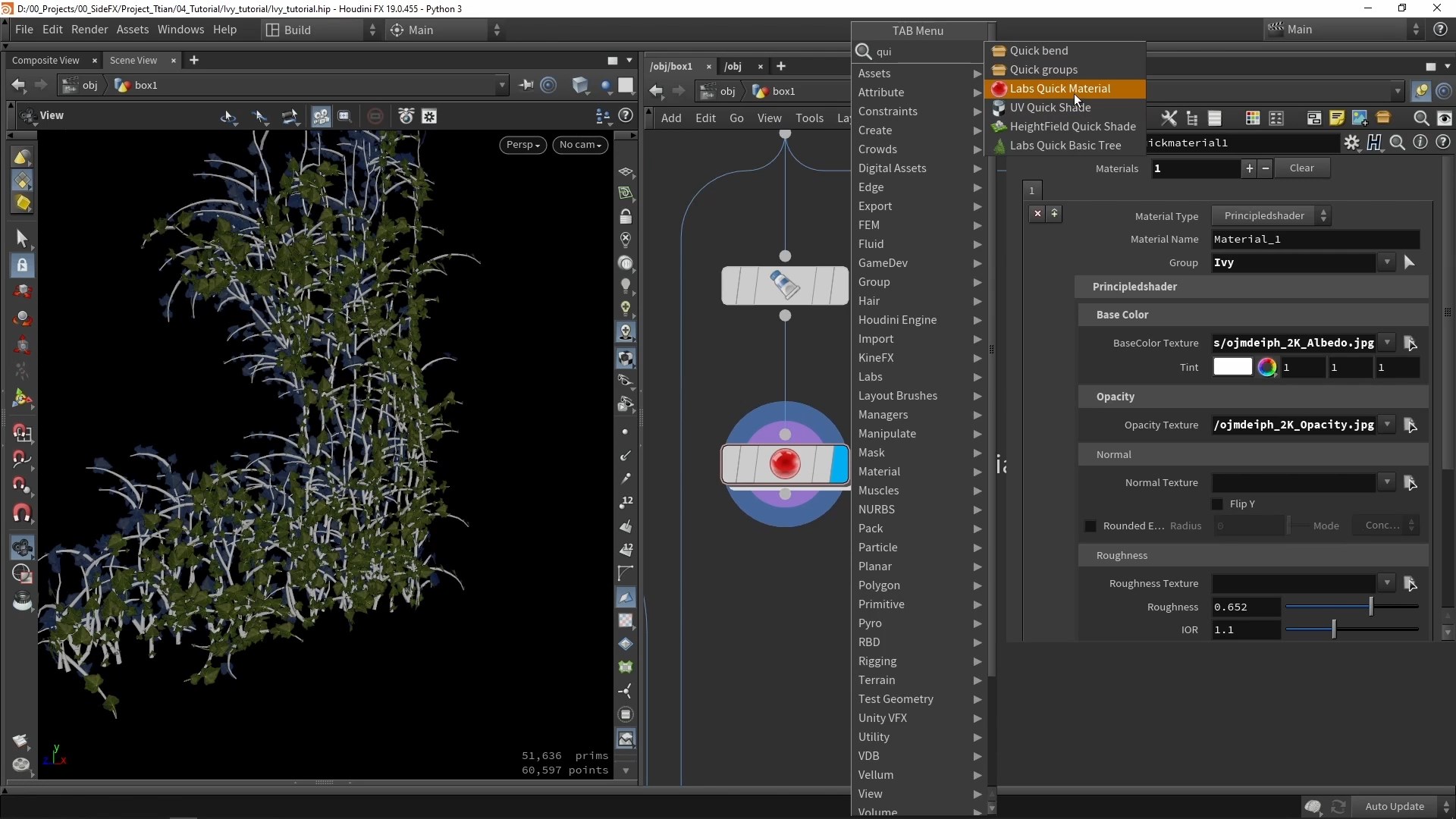This screenshot has height=819, width=1456.
Task: Click the white Tint color swatch
Action: tap(1232, 367)
